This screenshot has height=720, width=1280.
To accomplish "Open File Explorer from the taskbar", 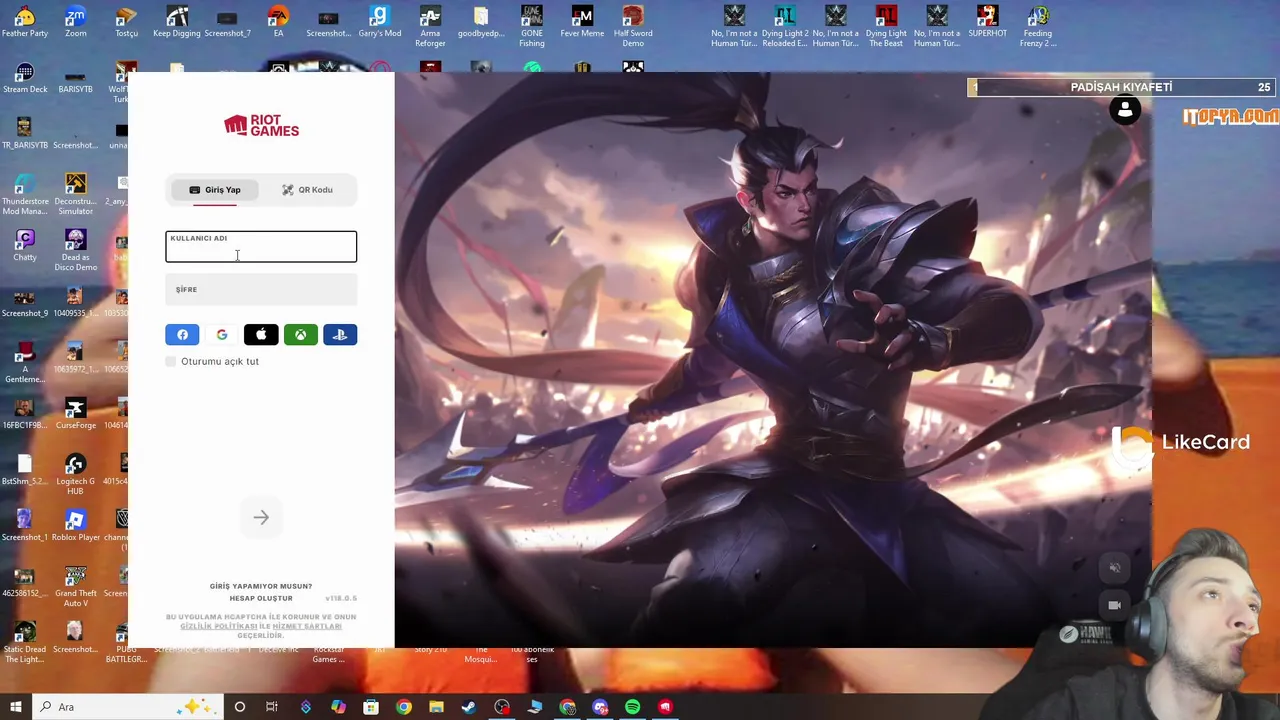I will [436, 707].
